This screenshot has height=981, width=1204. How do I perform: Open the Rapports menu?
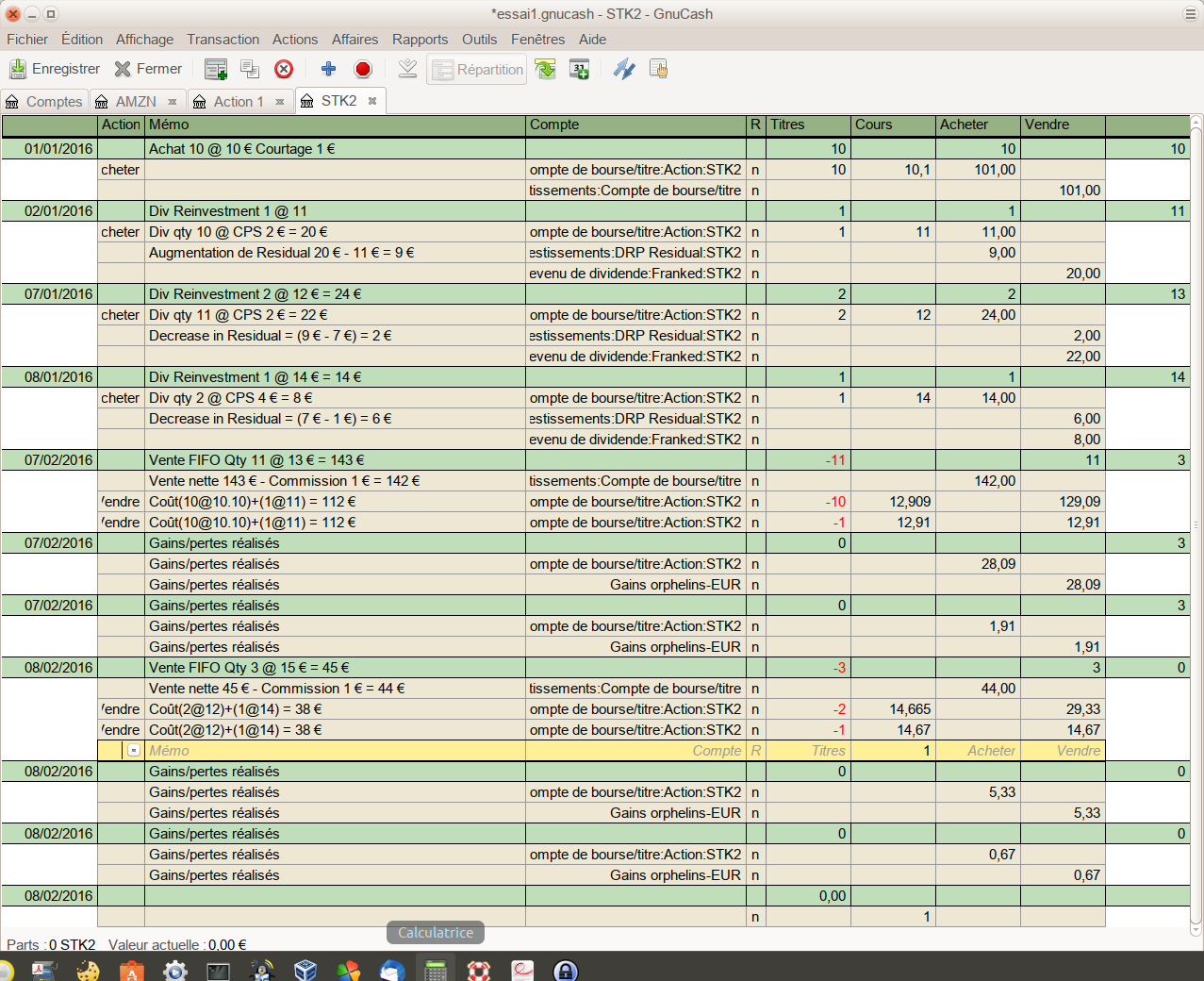pos(420,40)
